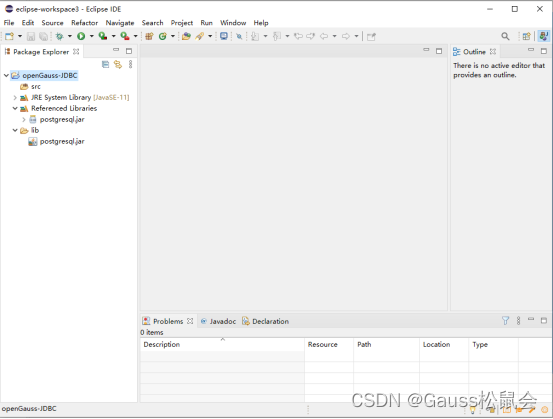Click the Back navigation arrow icon

pyautogui.click(x=324, y=36)
